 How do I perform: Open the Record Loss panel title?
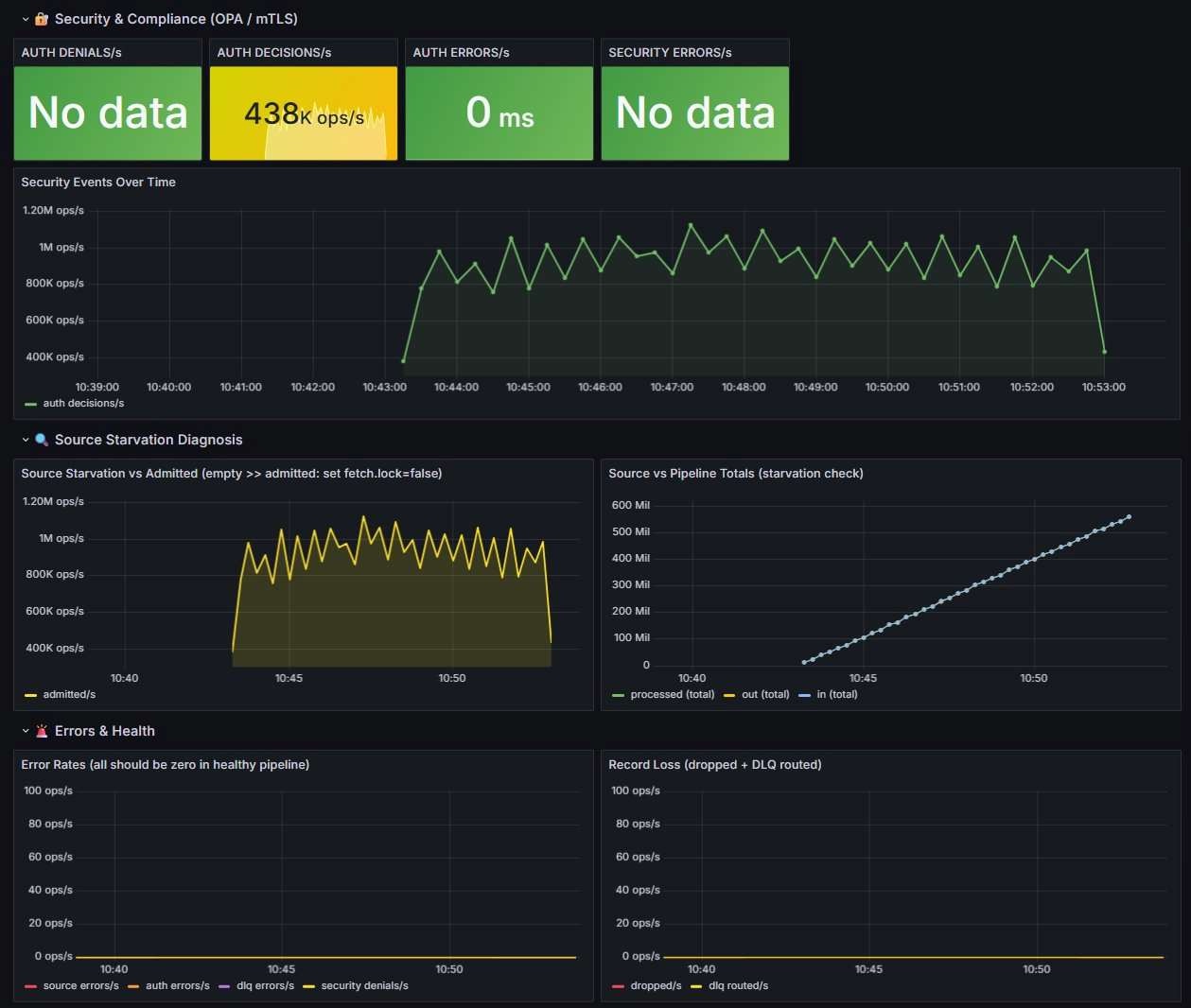point(715,765)
